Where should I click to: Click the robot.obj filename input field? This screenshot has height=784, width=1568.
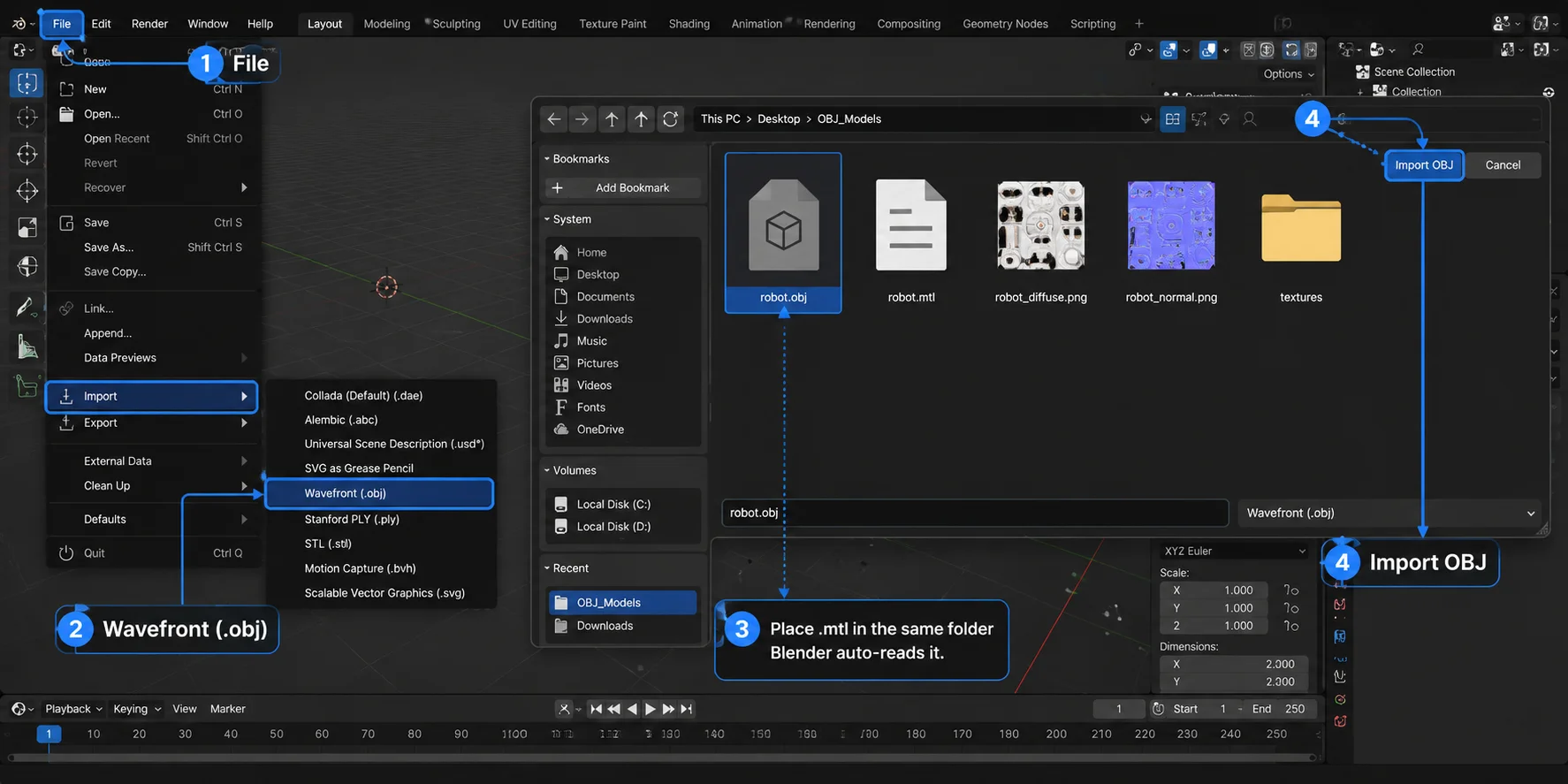[x=975, y=513]
